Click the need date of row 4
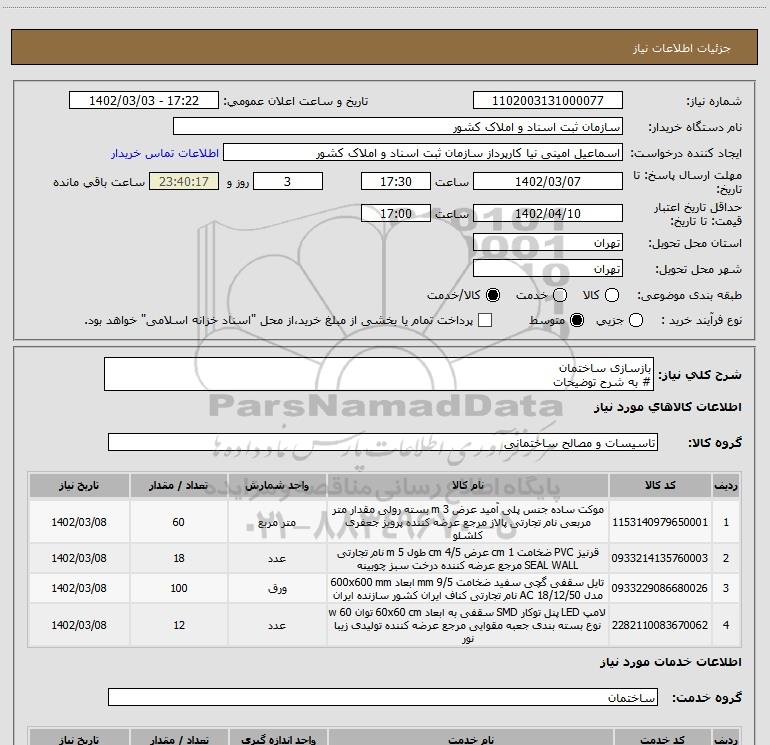The width and height of the screenshot is (770, 745). point(79,625)
